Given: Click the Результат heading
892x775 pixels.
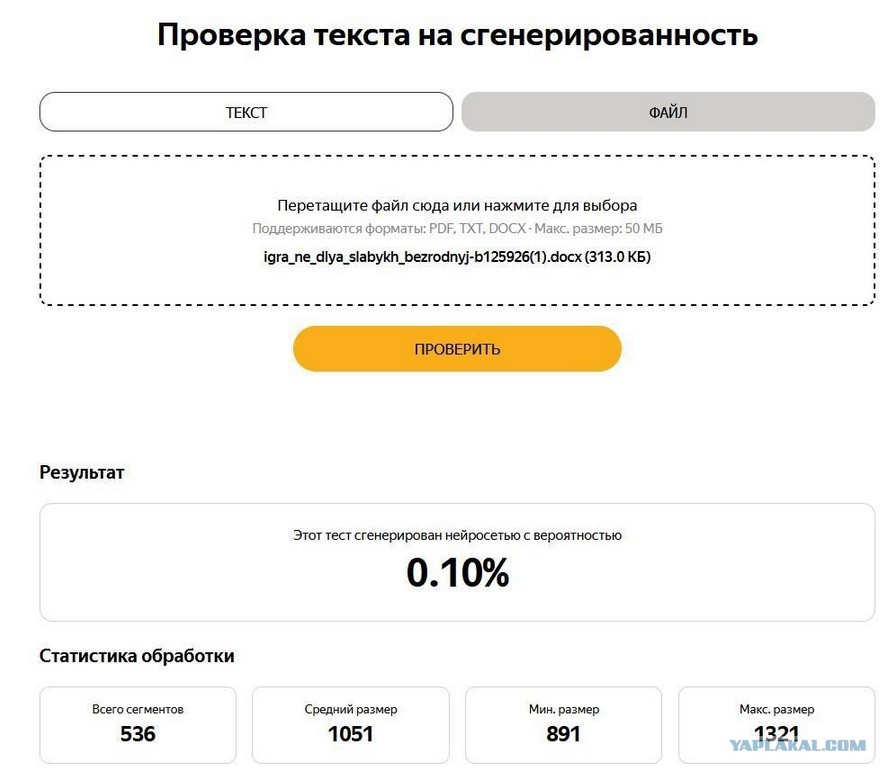Looking at the screenshot, I should (x=81, y=472).
